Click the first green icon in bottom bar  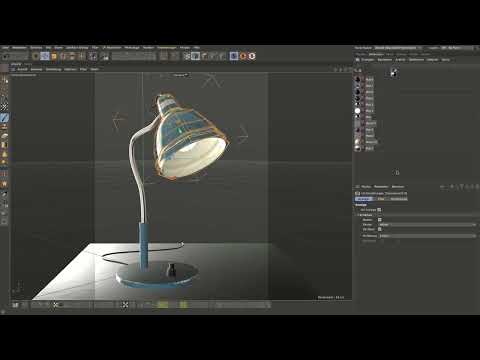[163, 304]
